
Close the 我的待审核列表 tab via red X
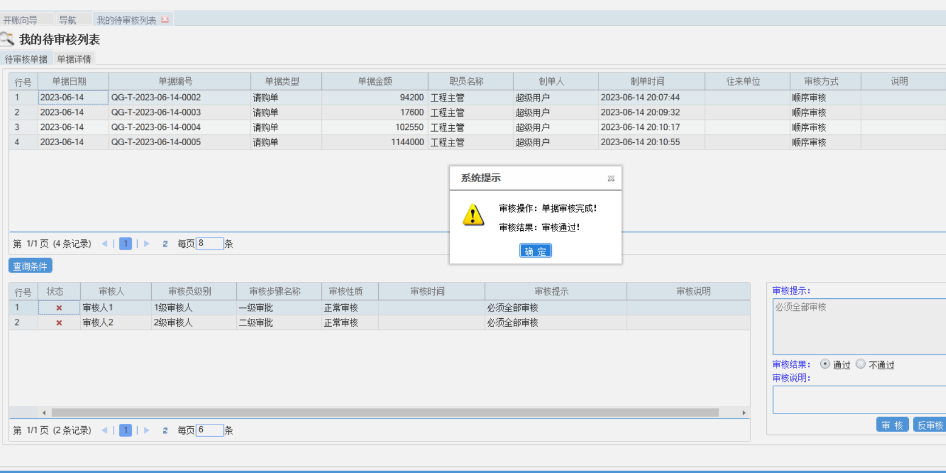165,20
